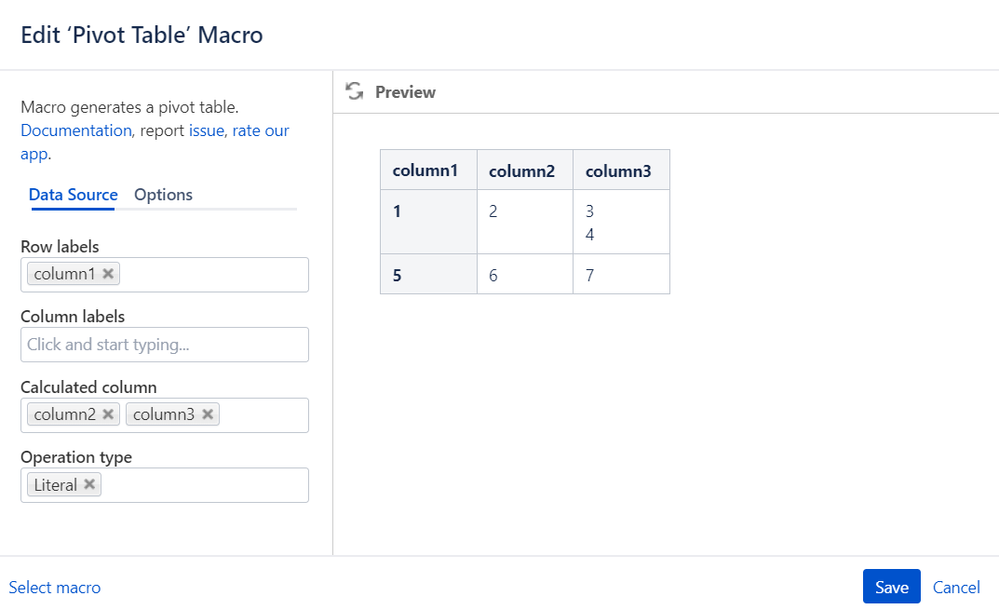Image resolution: width=999 pixels, height=611 pixels.
Task: Open the Documentation link
Action: 76,131
